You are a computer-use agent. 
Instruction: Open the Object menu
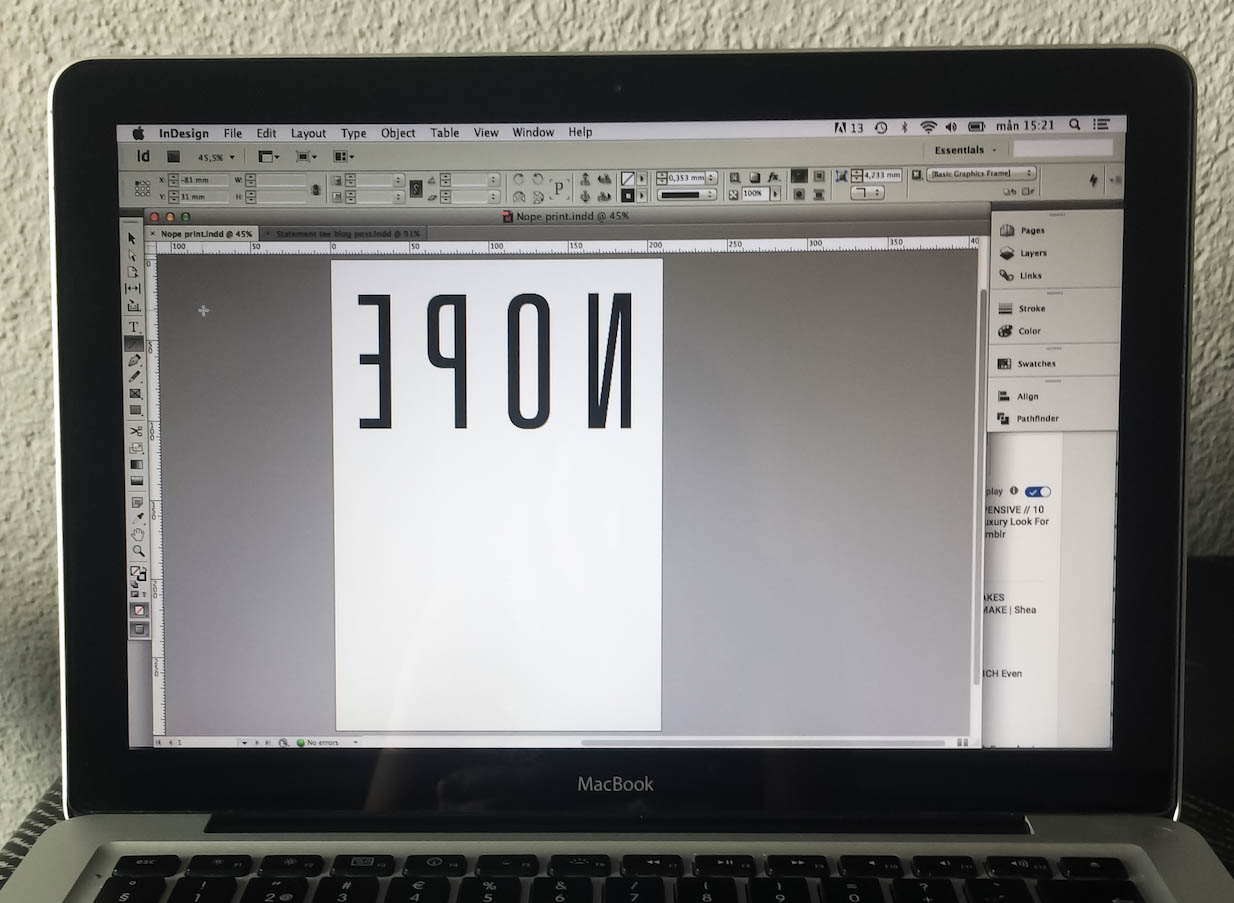[398, 133]
